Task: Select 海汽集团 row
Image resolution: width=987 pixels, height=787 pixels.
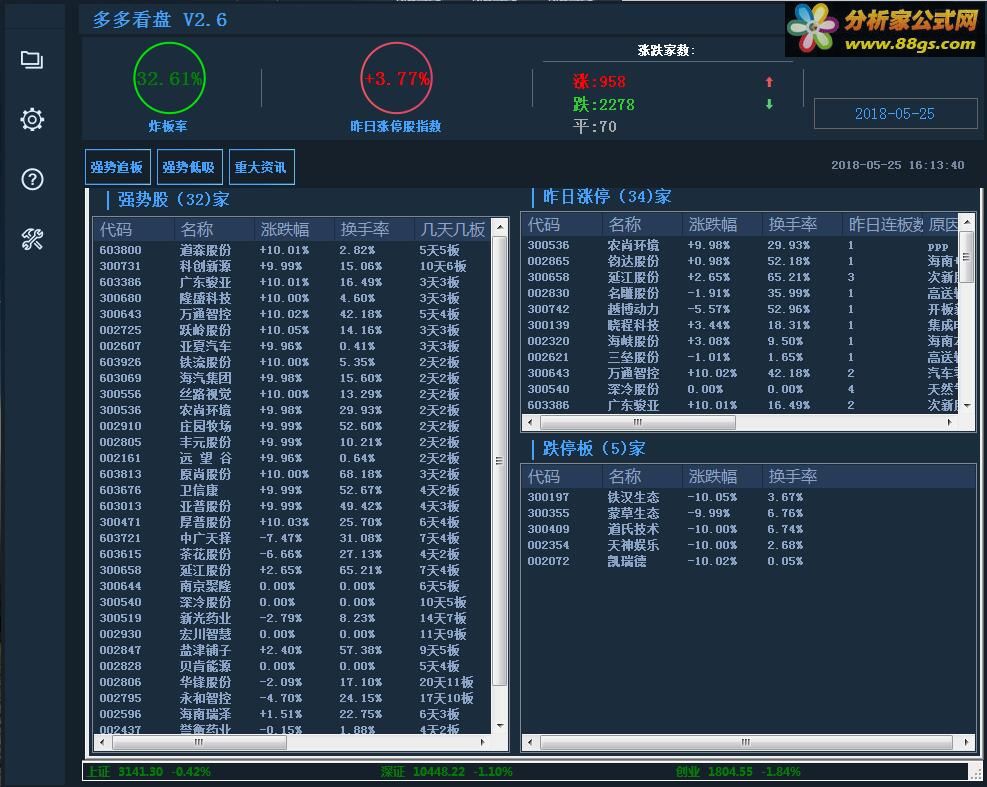Action: pos(292,378)
